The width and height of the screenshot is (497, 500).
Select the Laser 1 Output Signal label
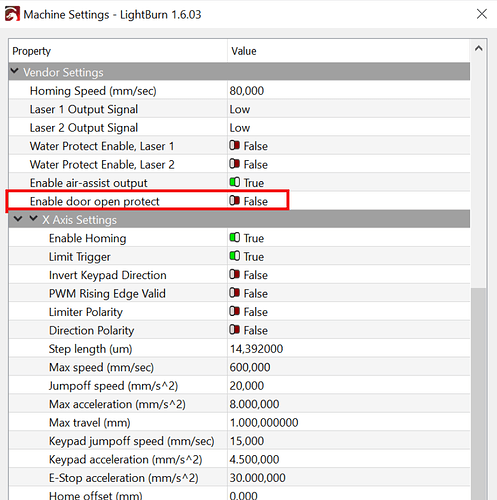click(84, 109)
